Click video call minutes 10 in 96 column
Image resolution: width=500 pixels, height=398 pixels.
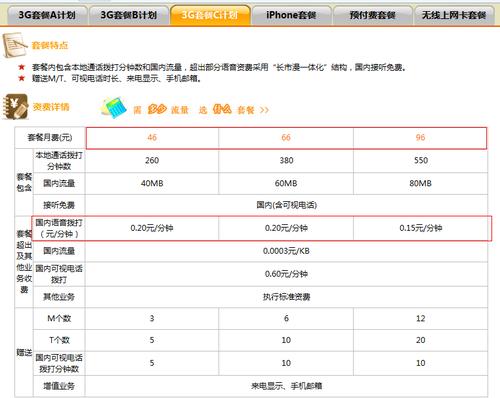(421, 363)
